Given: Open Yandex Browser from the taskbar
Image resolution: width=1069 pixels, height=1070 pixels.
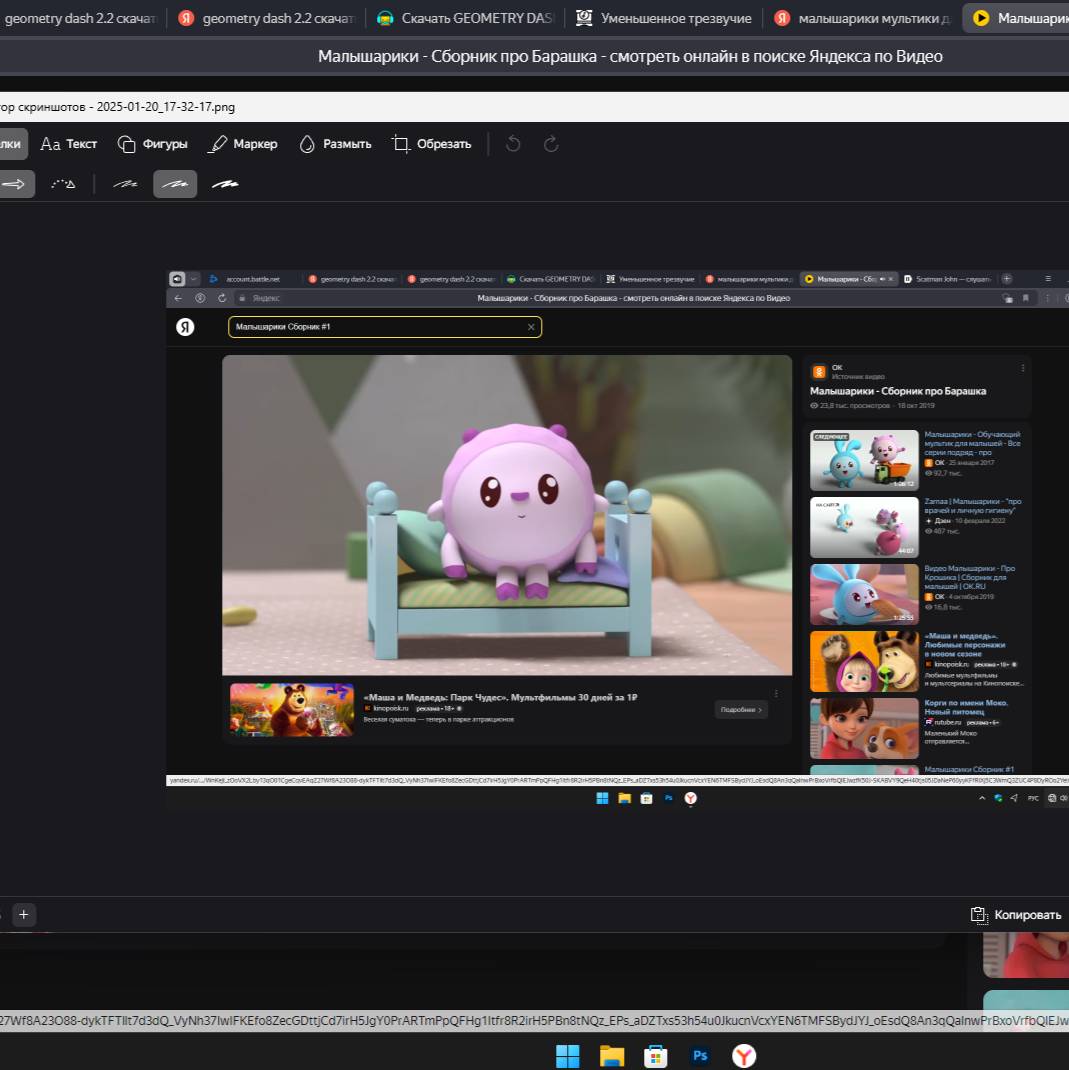Looking at the screenshot, I should click(744, 1056).
